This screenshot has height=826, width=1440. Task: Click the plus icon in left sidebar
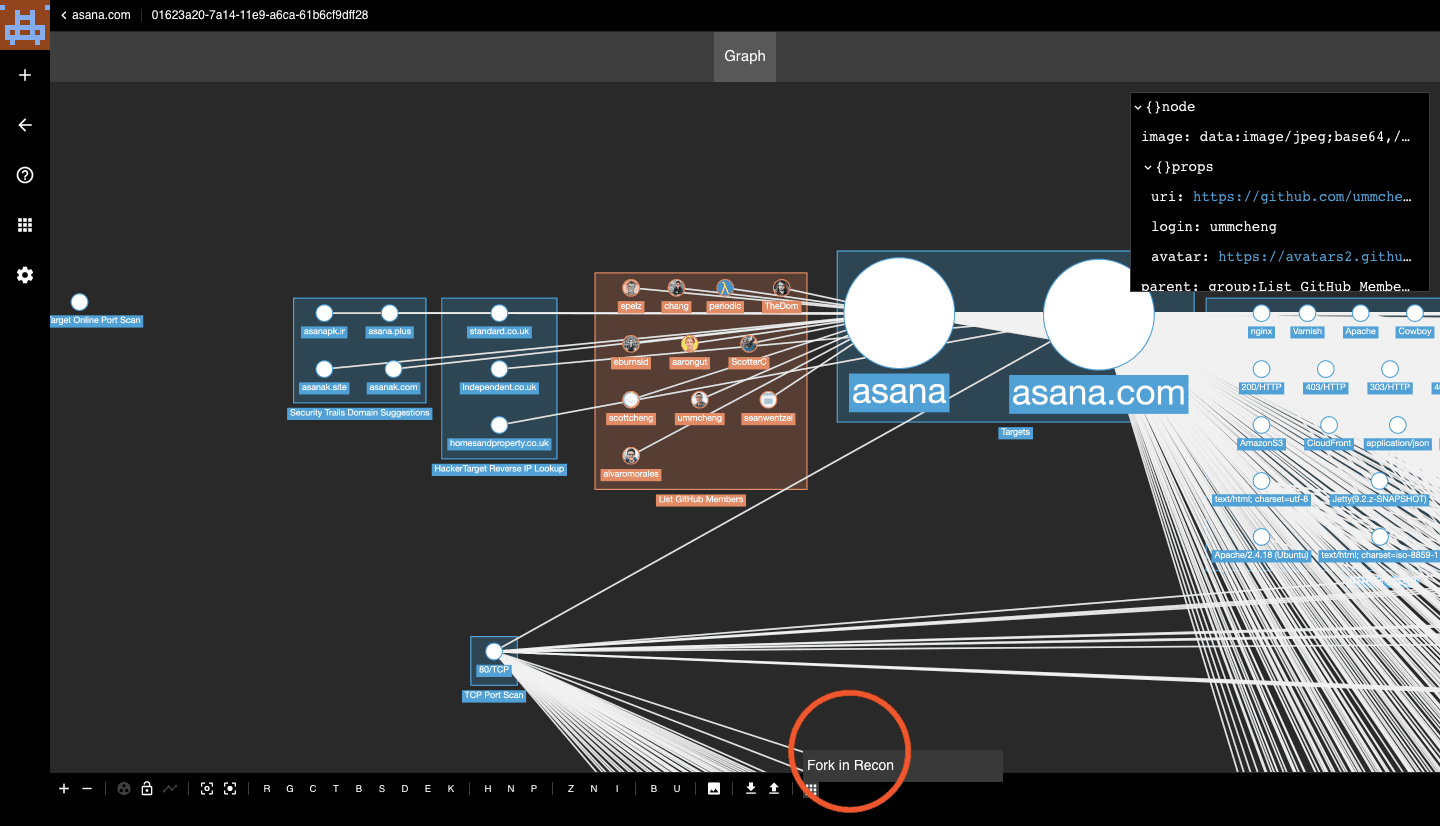pos(25,75)
